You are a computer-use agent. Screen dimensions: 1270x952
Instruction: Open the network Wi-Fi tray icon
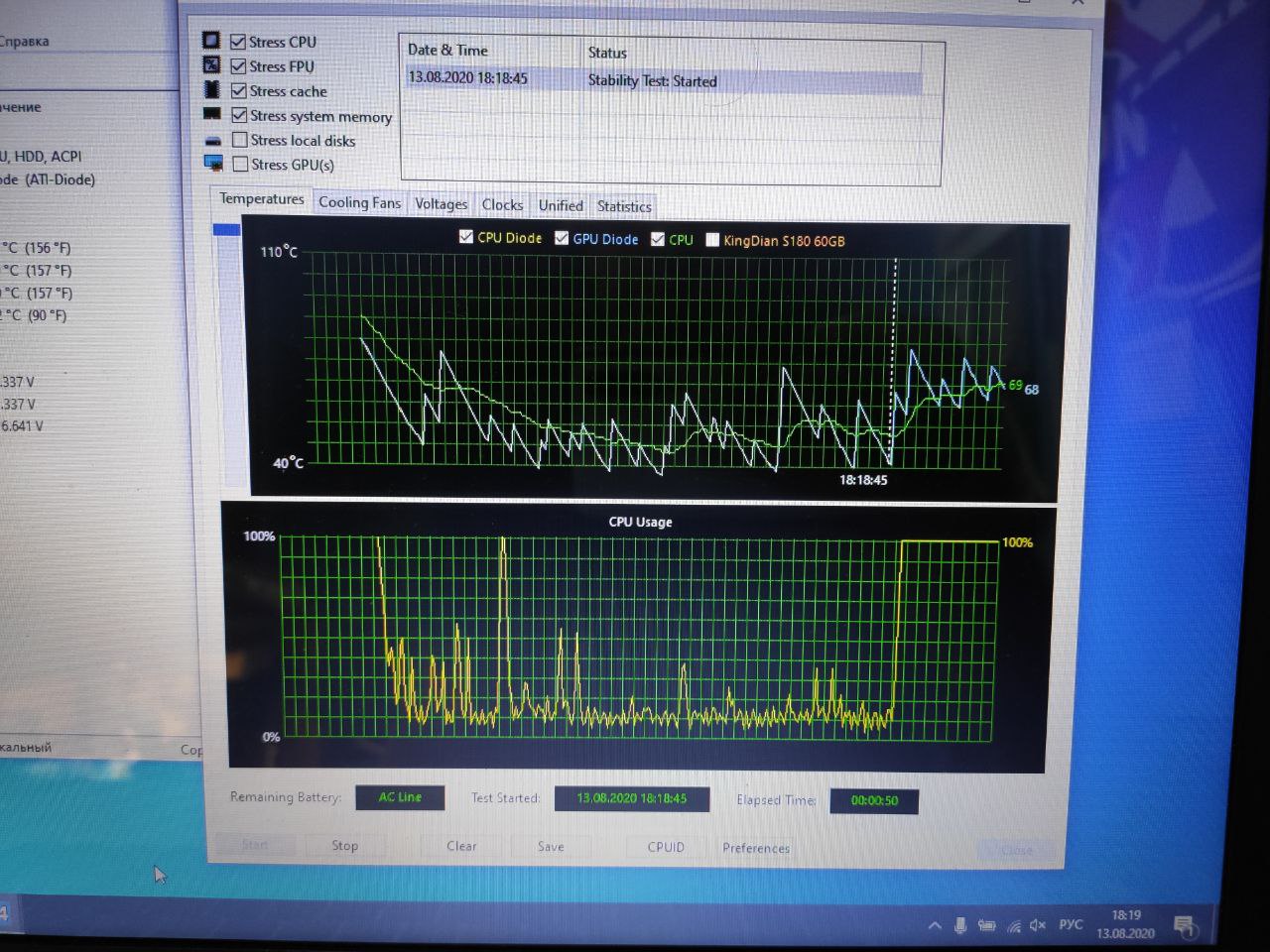1014,927
